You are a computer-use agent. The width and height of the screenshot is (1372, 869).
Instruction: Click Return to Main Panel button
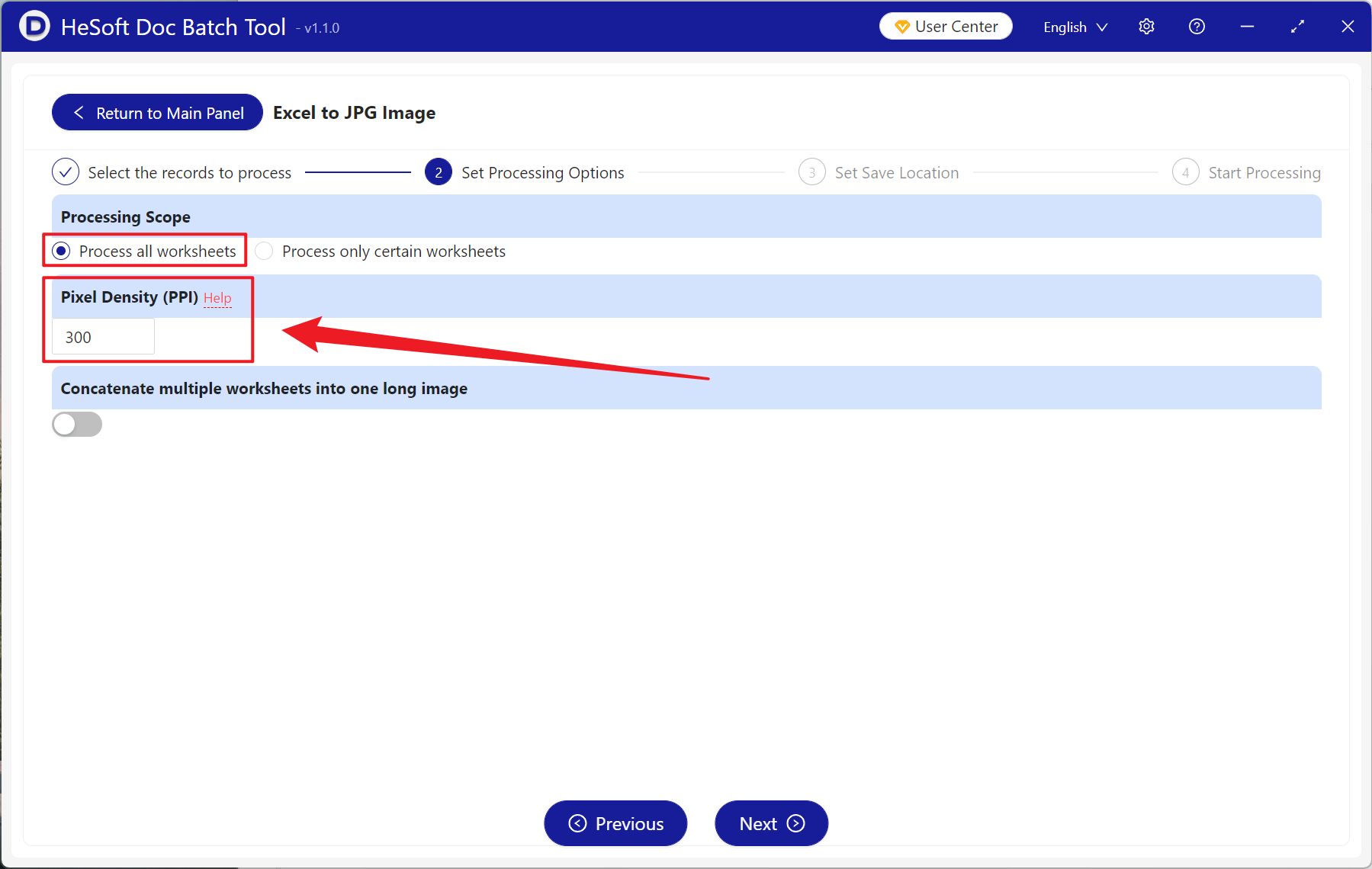[157, 113]
